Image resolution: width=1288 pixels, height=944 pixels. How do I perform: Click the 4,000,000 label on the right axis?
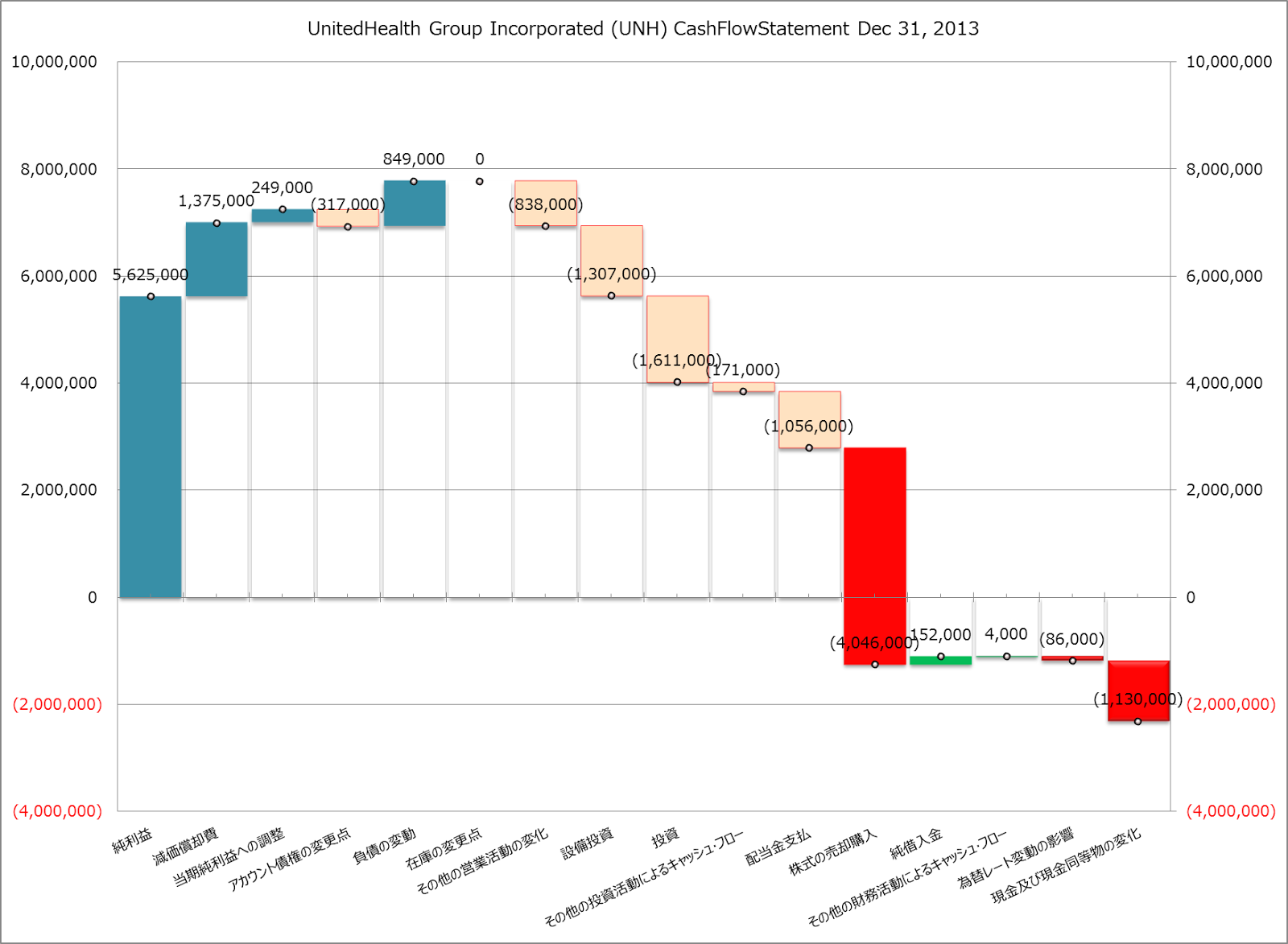pos(1224,383)
